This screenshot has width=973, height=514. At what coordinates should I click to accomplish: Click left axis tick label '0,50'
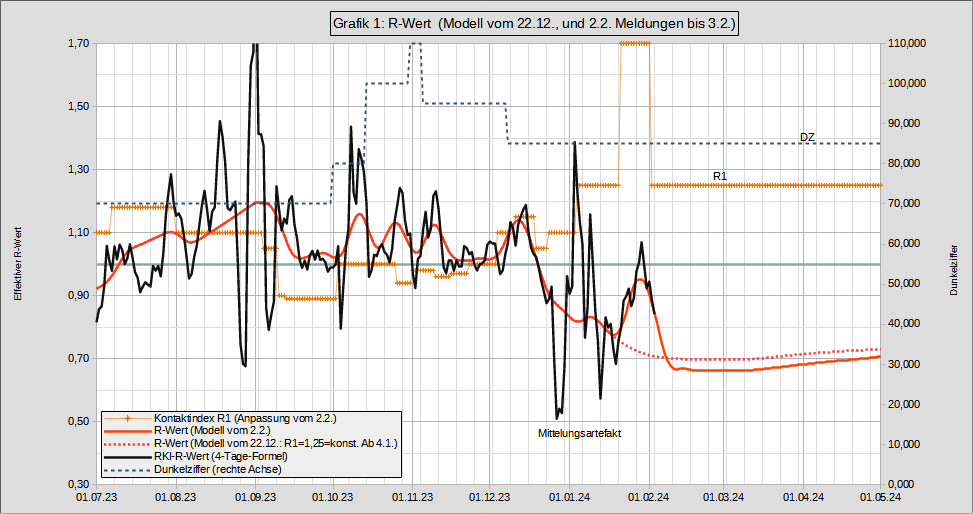78,422
